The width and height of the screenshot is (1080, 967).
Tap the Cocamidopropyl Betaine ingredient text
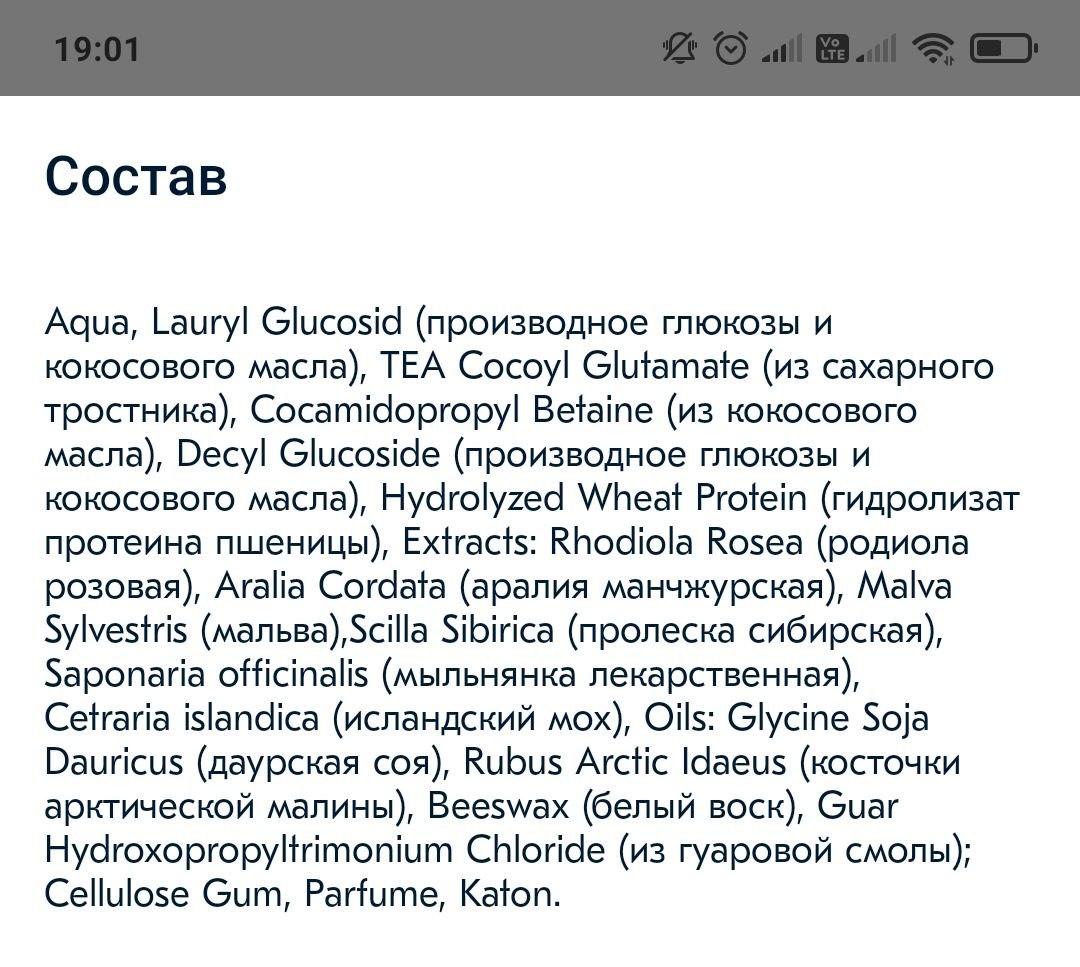click(x=451, y=410)
